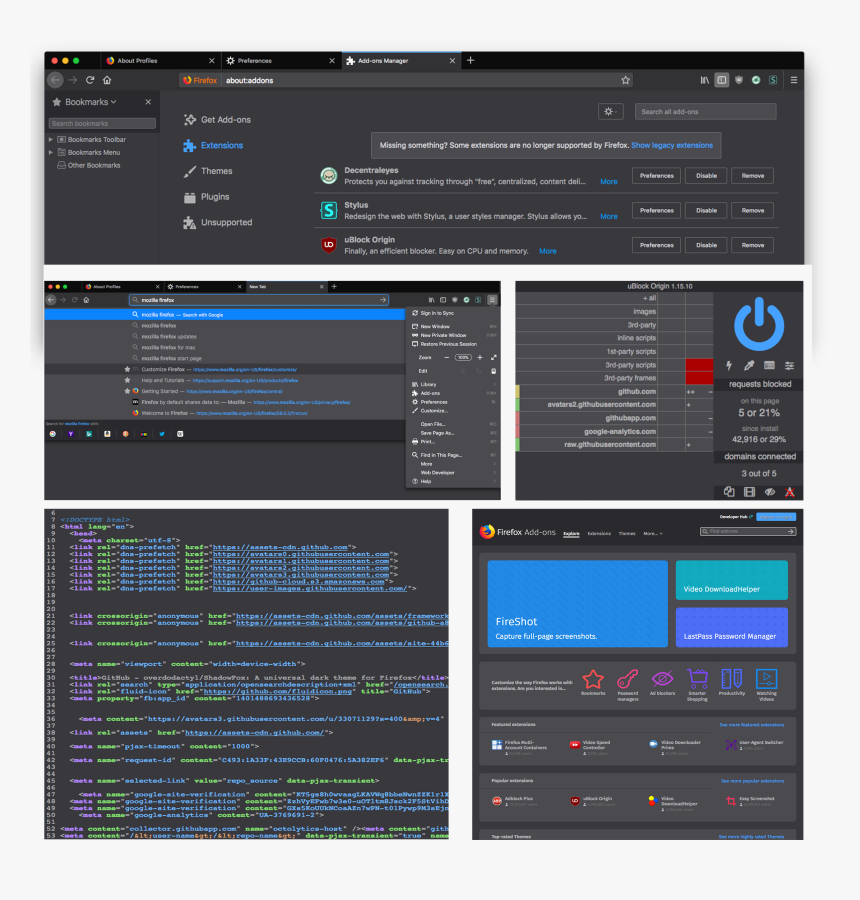Focus Search bookmarks field in sidebar
This screenshot has width=860, height=900.
point(102,123)
